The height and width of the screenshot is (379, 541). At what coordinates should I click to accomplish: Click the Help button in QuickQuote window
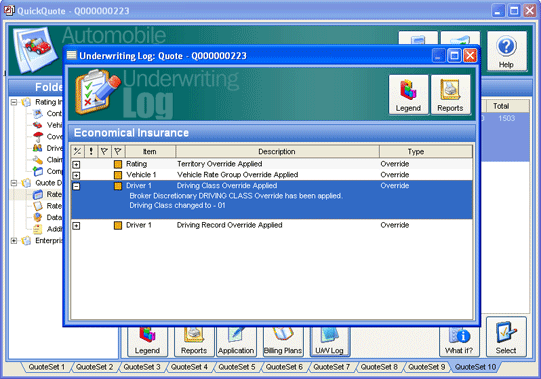(x=506, y=51)
